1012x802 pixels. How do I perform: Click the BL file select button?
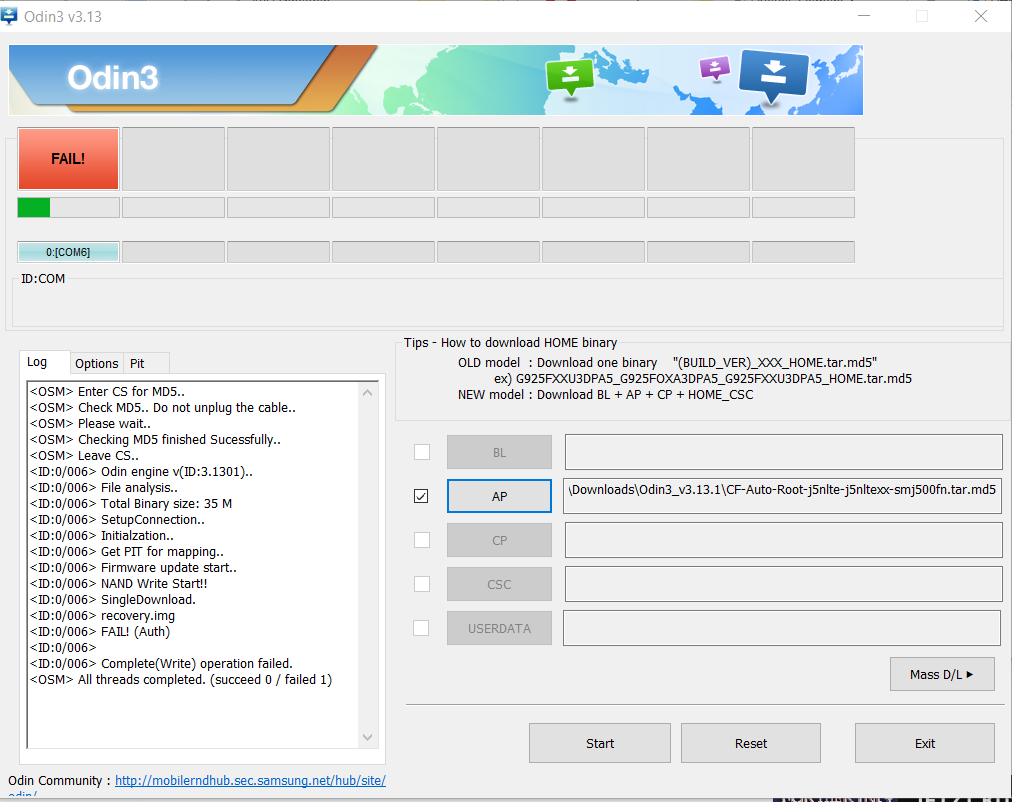click(500, 452)
